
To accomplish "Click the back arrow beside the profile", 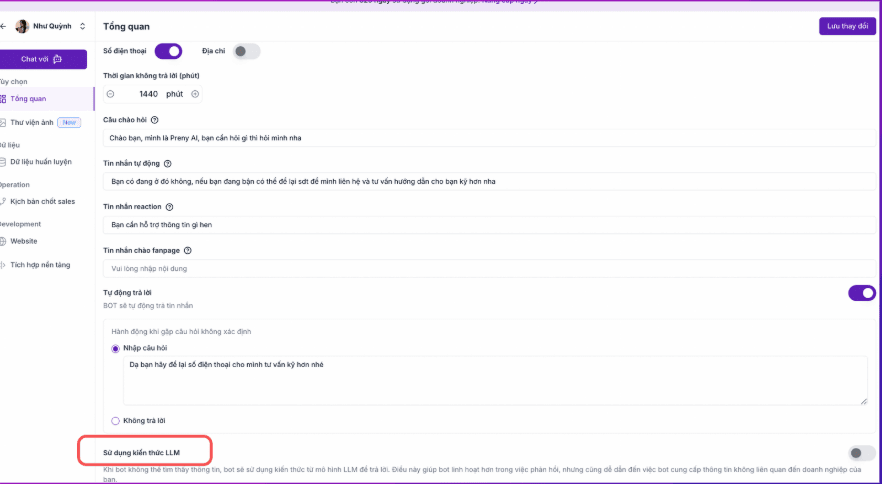I will [3, 26].
